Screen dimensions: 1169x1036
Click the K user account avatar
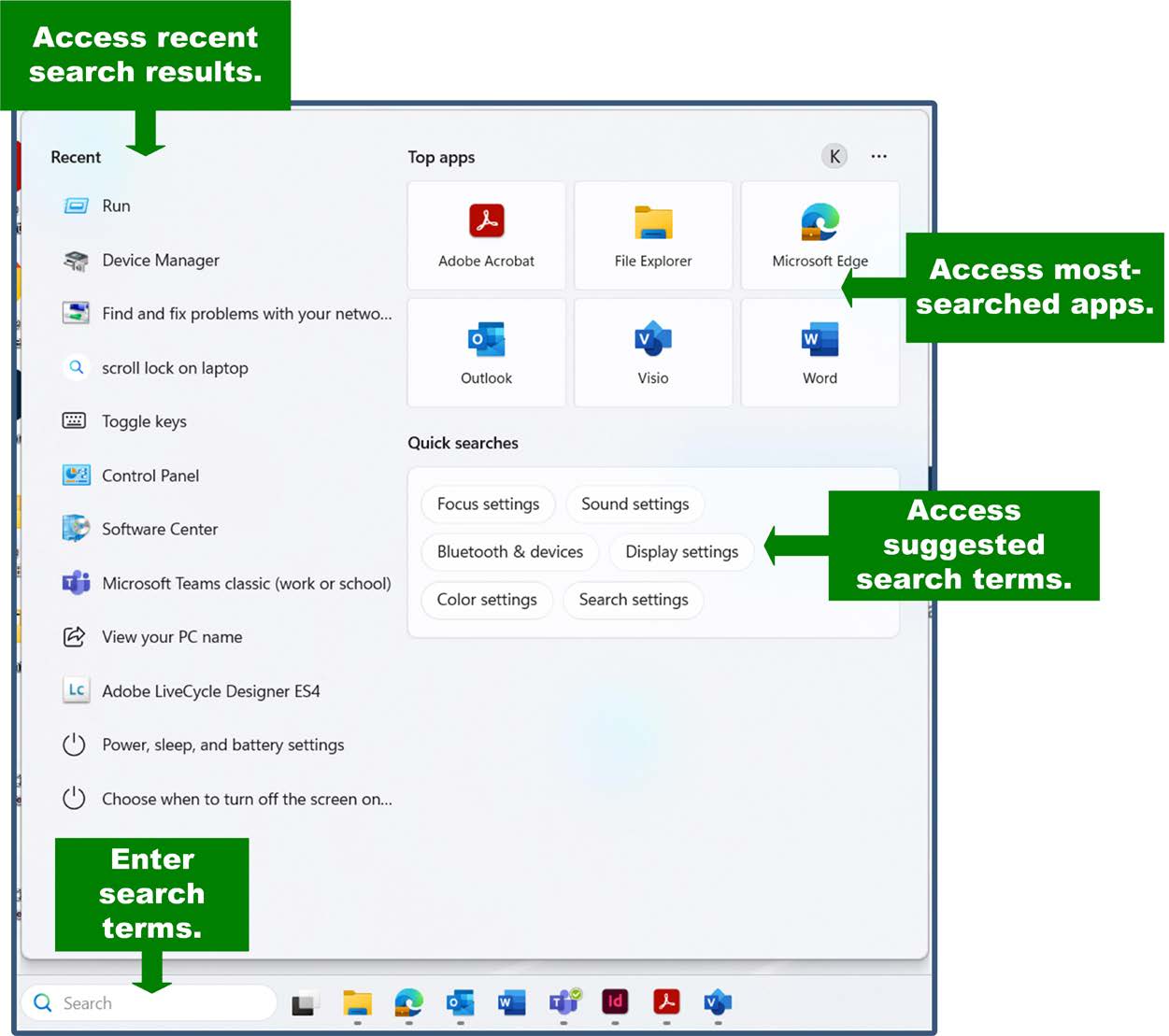click(x=834, y=156)
